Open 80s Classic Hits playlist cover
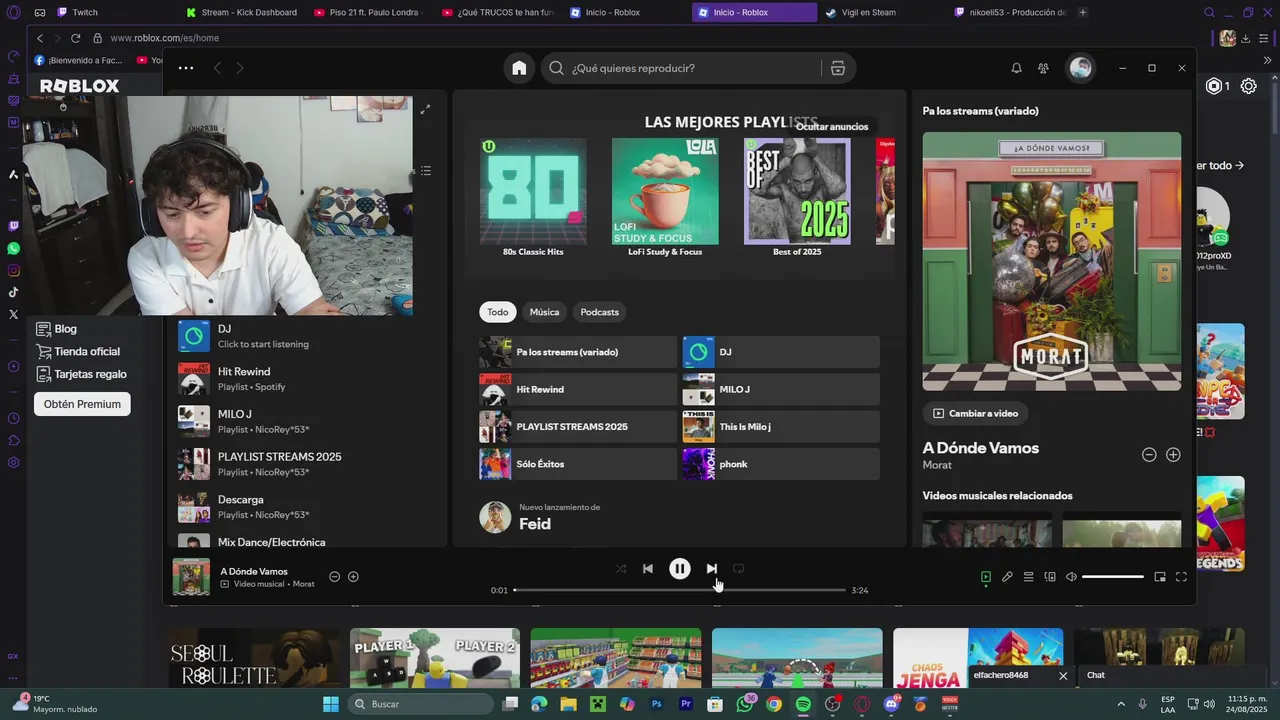Screen dimensions: 1280x720 coord(533,191)
